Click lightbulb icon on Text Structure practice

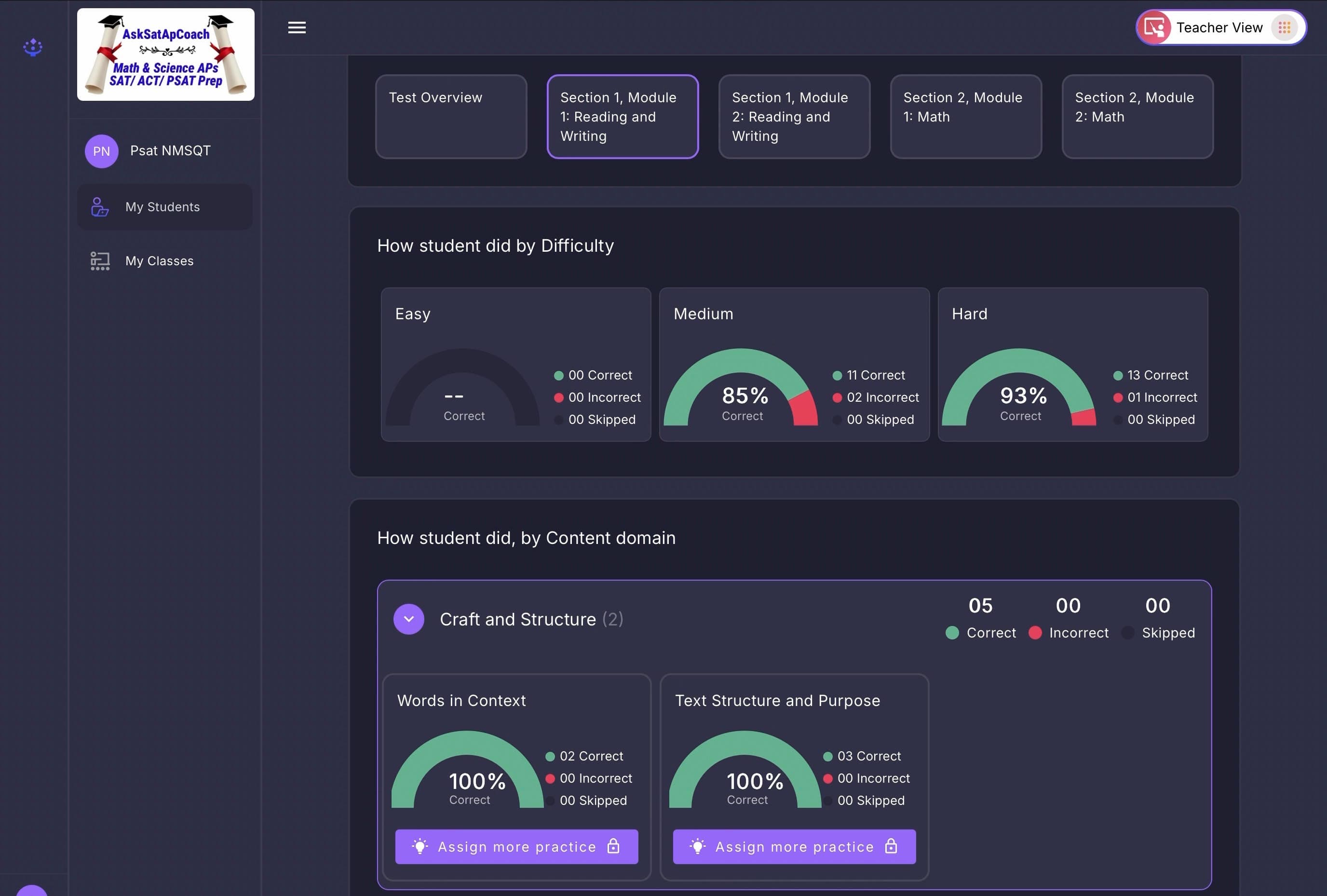click(697, 846)
